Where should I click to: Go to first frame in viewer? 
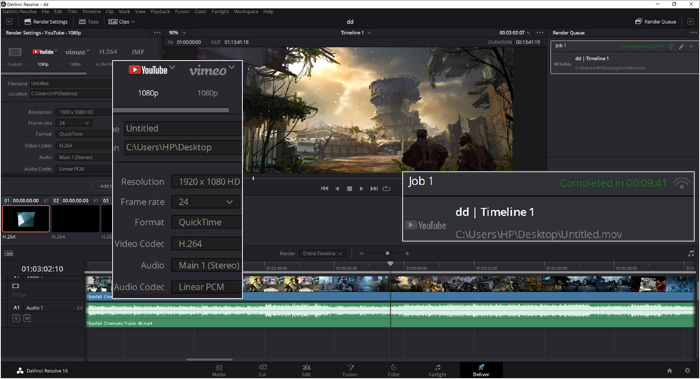pos(325,188)
